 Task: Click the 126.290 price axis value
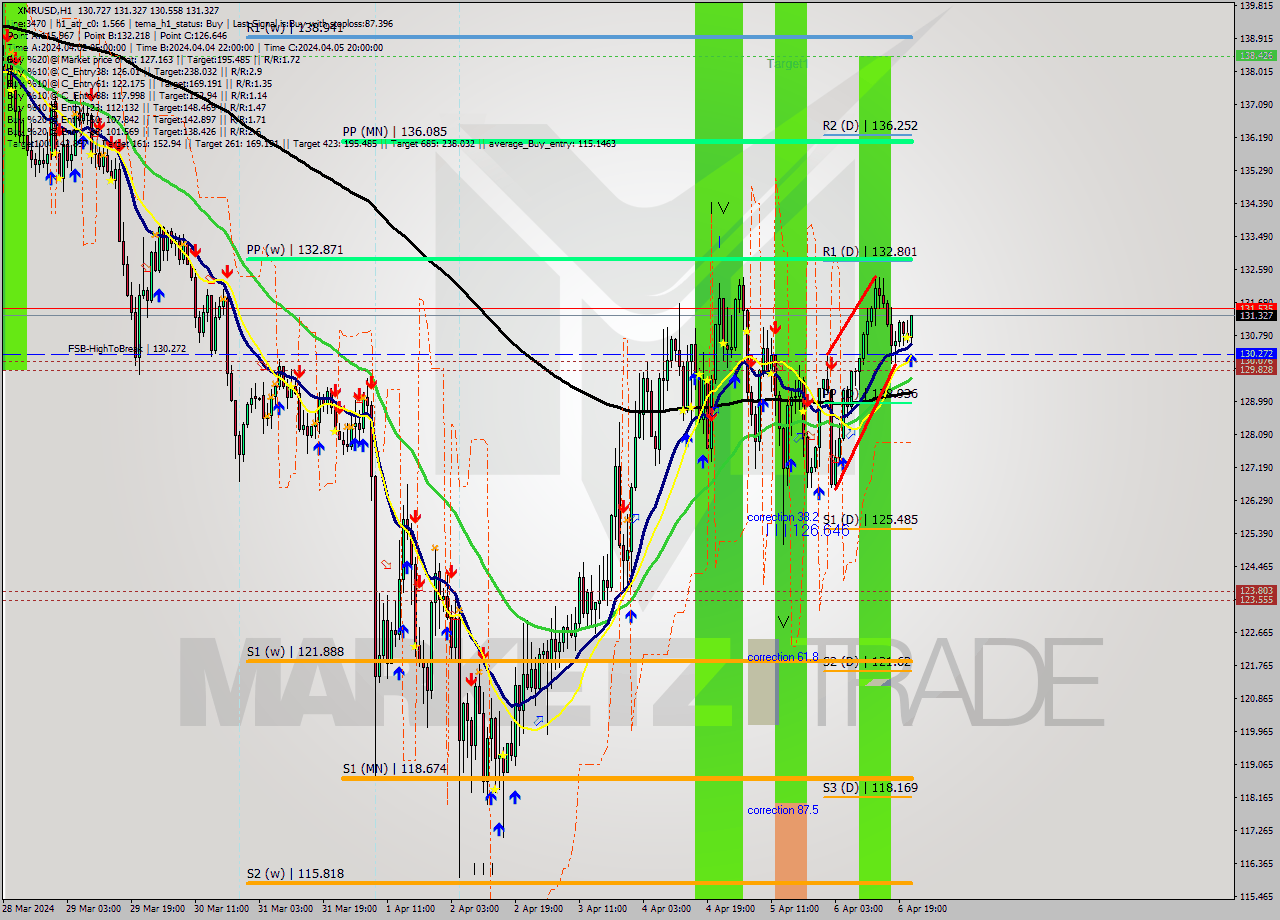1256,500
